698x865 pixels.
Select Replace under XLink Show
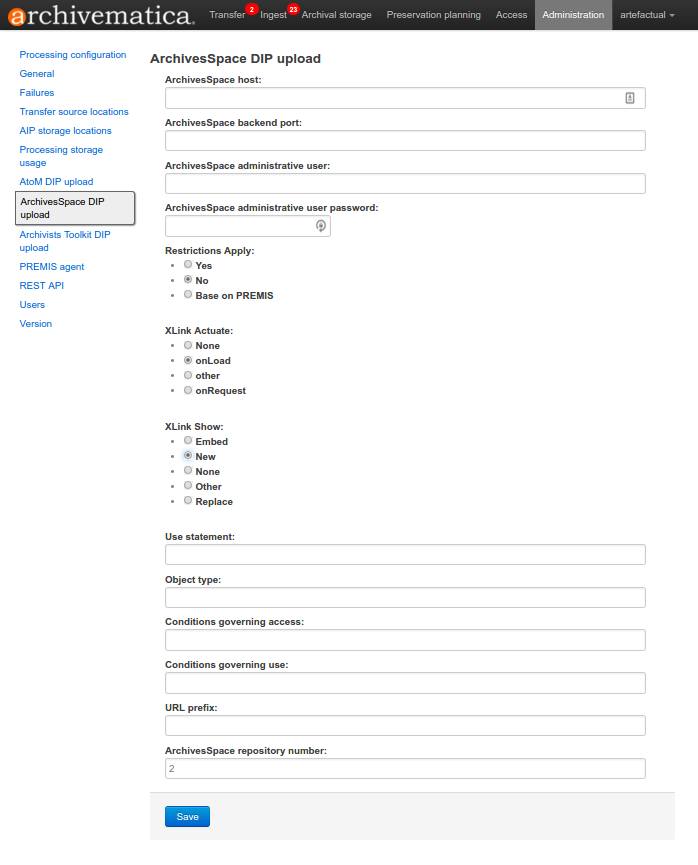tap(188, 501)
